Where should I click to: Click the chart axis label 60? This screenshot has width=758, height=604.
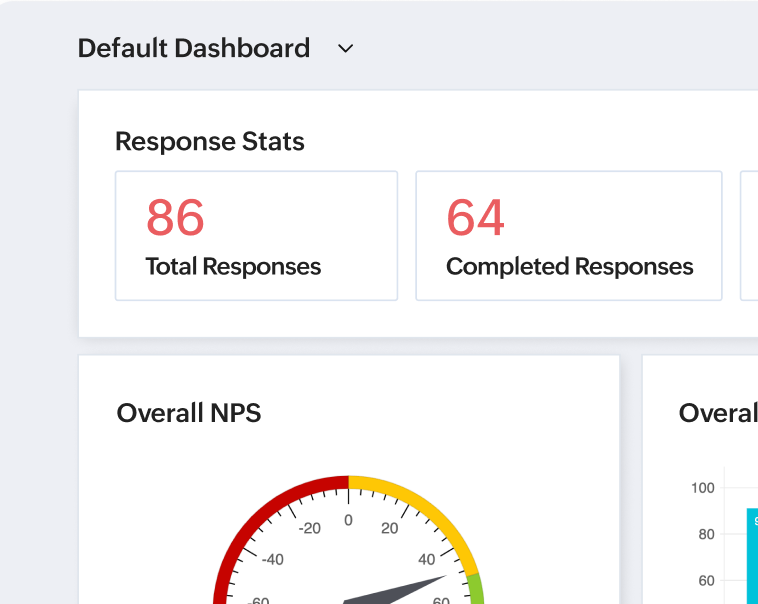coord(706,580)
